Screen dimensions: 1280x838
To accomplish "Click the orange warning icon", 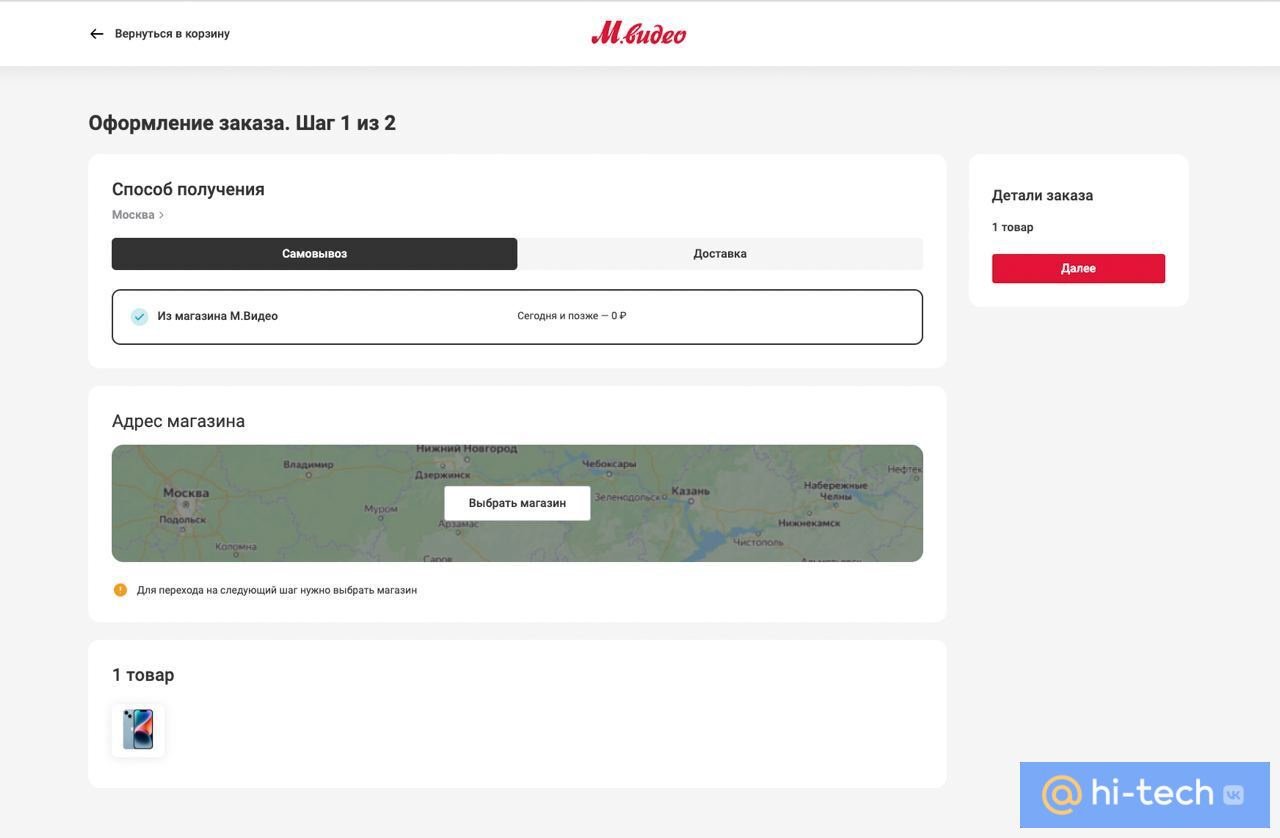I will tap(120, 590).
